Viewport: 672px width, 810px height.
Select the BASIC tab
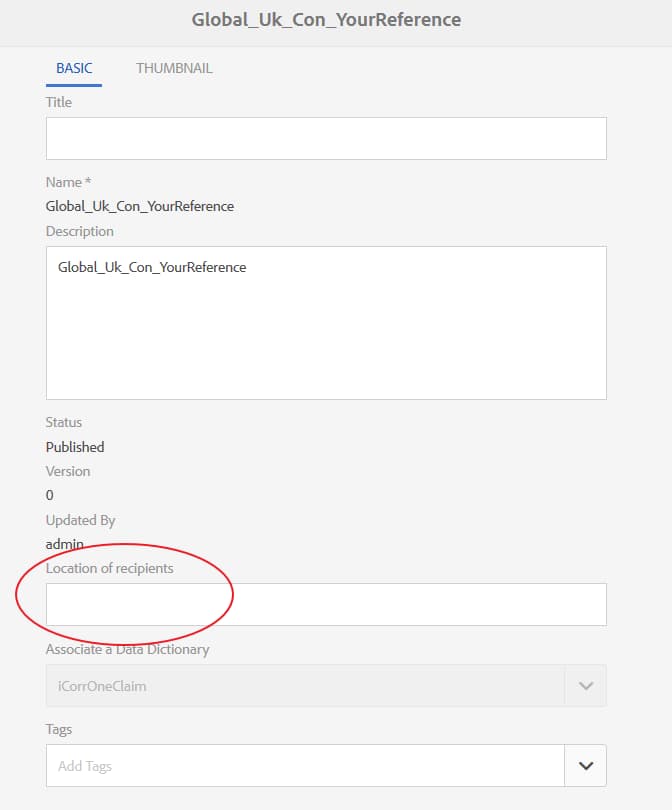pos(73,68)
